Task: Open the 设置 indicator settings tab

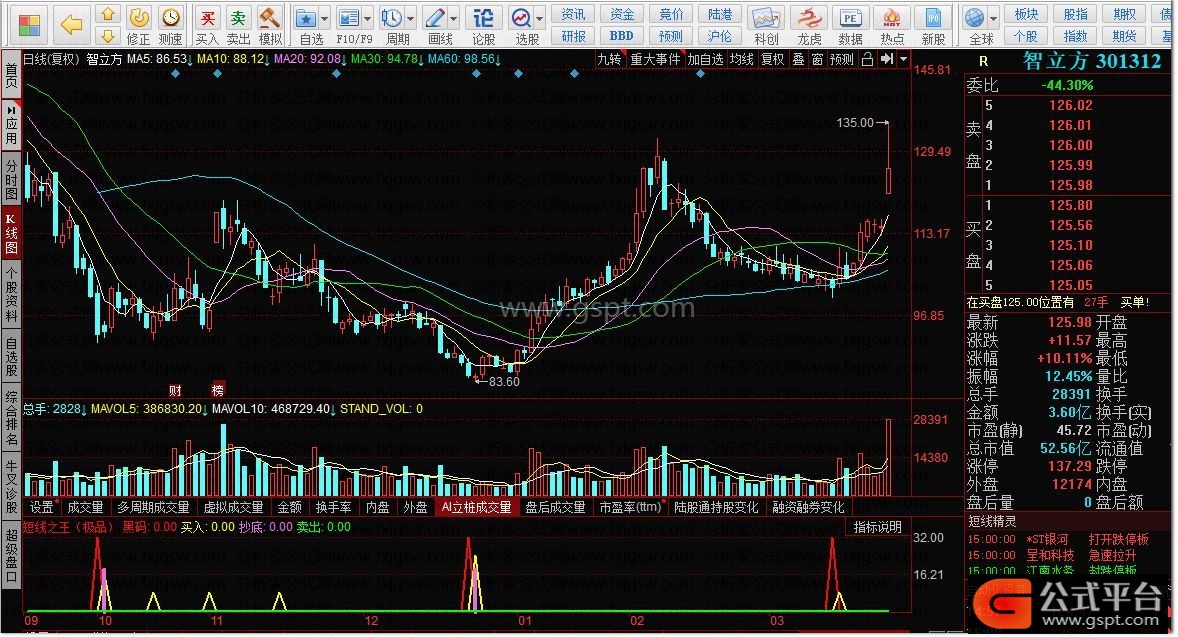Action: click(41, 508)
